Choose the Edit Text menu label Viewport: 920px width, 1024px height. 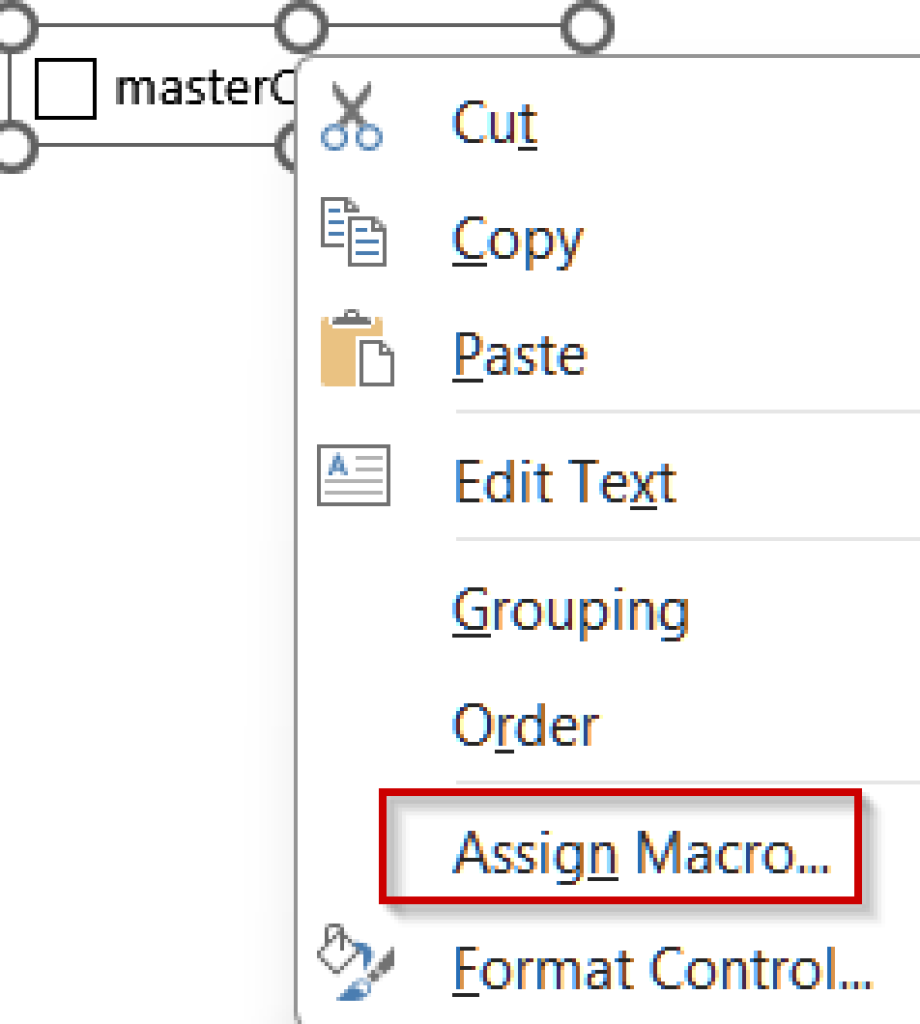click(x=565, y=482)
